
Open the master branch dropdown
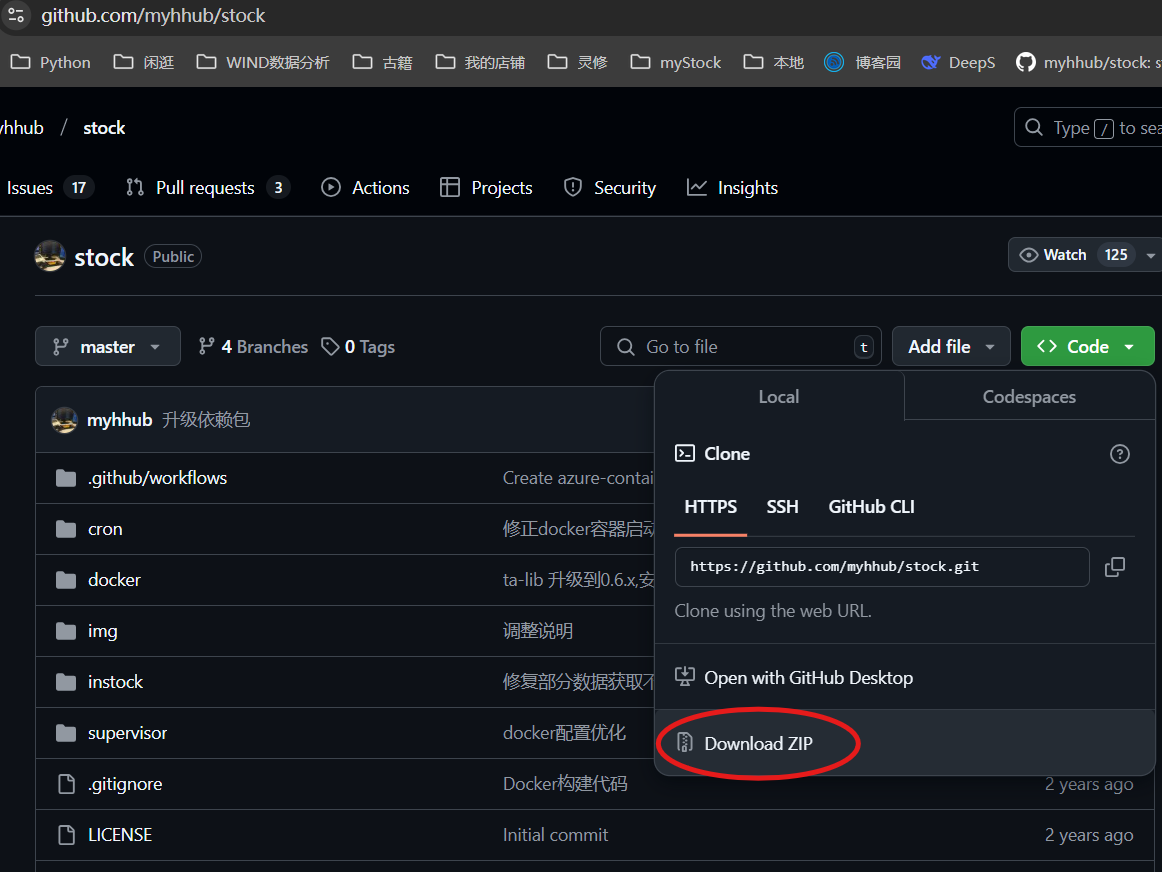(107, 347)
